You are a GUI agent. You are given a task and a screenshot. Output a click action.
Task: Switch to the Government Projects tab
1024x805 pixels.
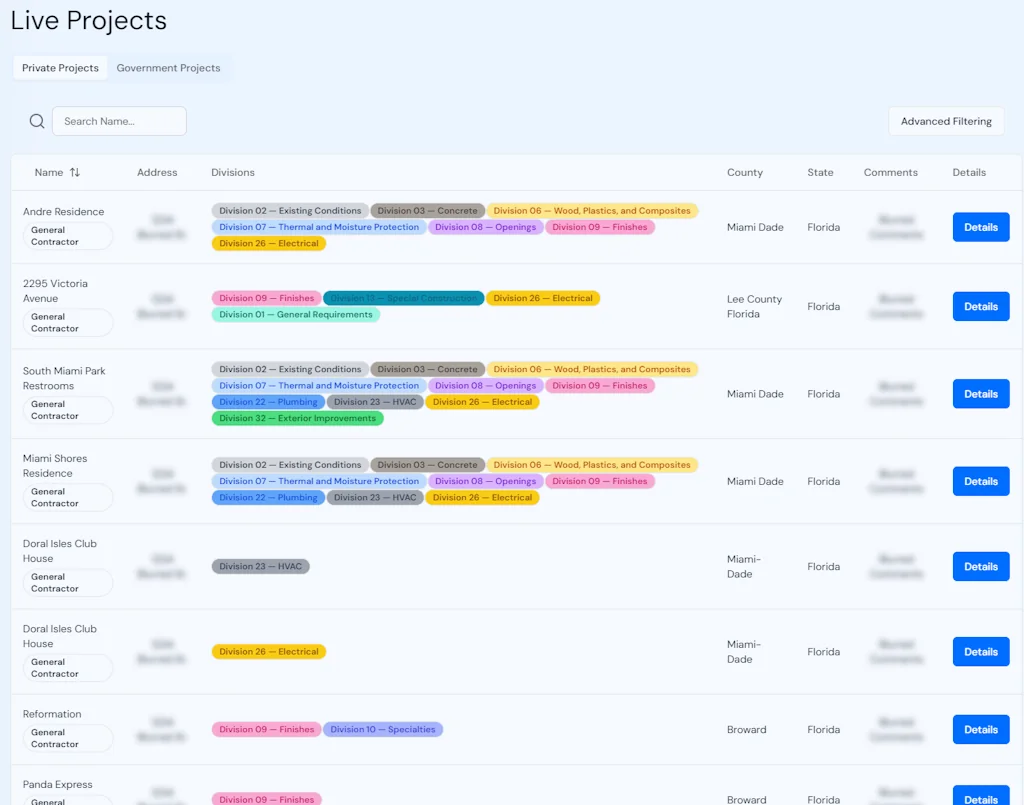click(168, 68)
